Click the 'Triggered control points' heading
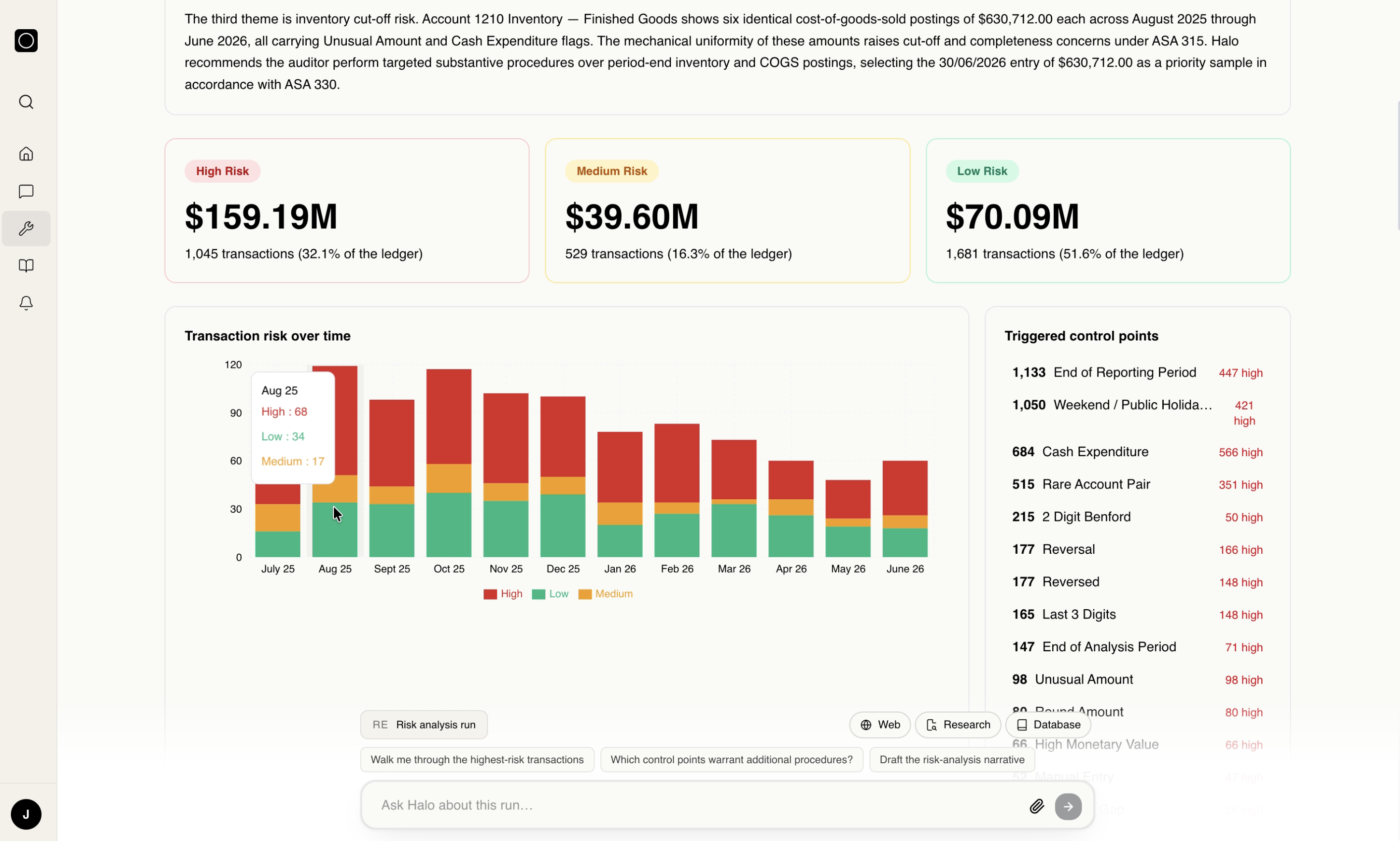The width and height of the screenshot is (1400, 841). click(1081, 336)
